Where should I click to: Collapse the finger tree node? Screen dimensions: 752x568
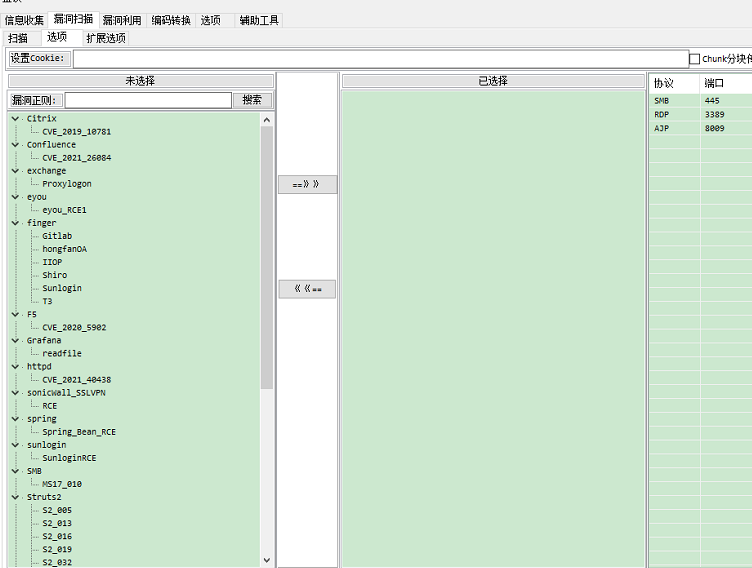(15, 223)
